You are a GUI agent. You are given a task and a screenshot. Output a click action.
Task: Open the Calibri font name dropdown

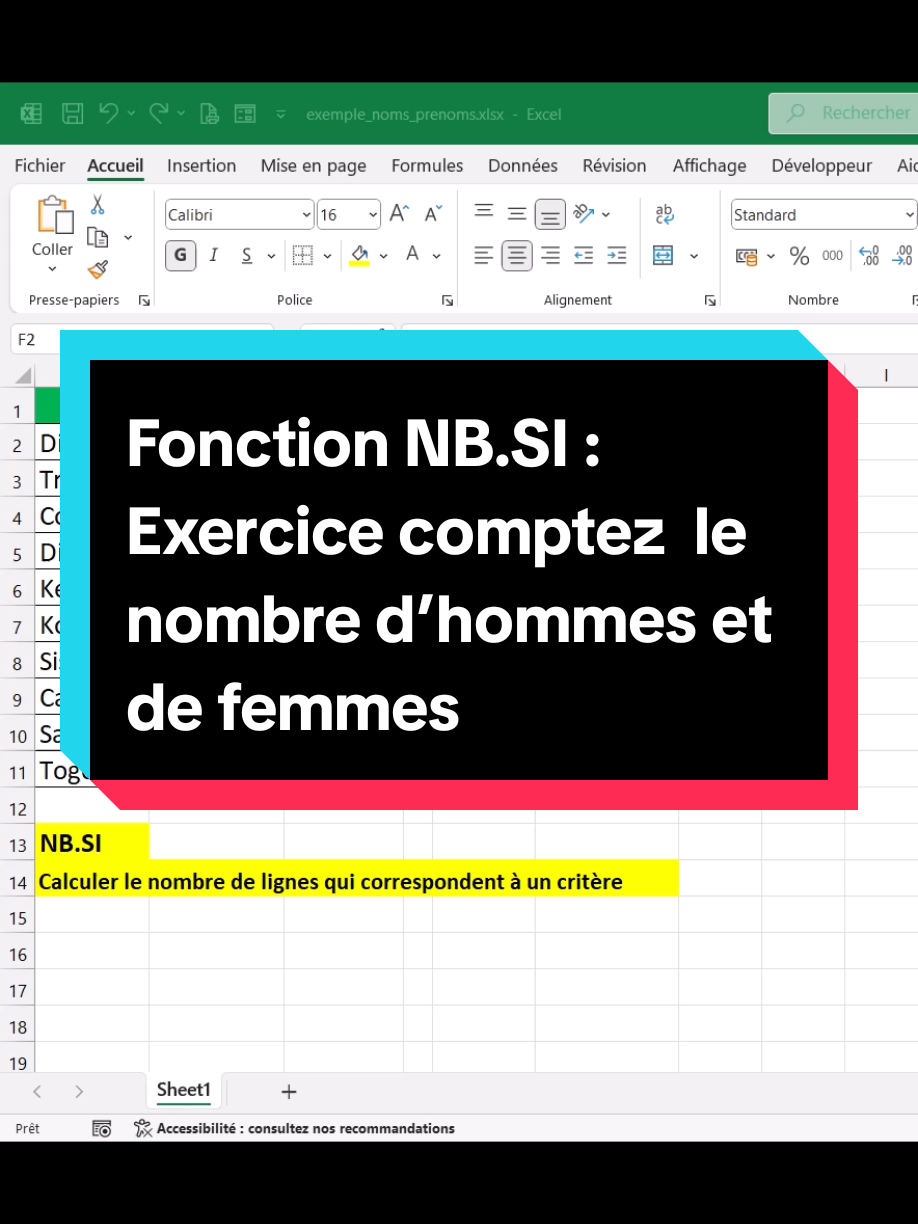[x=307, y=215]
